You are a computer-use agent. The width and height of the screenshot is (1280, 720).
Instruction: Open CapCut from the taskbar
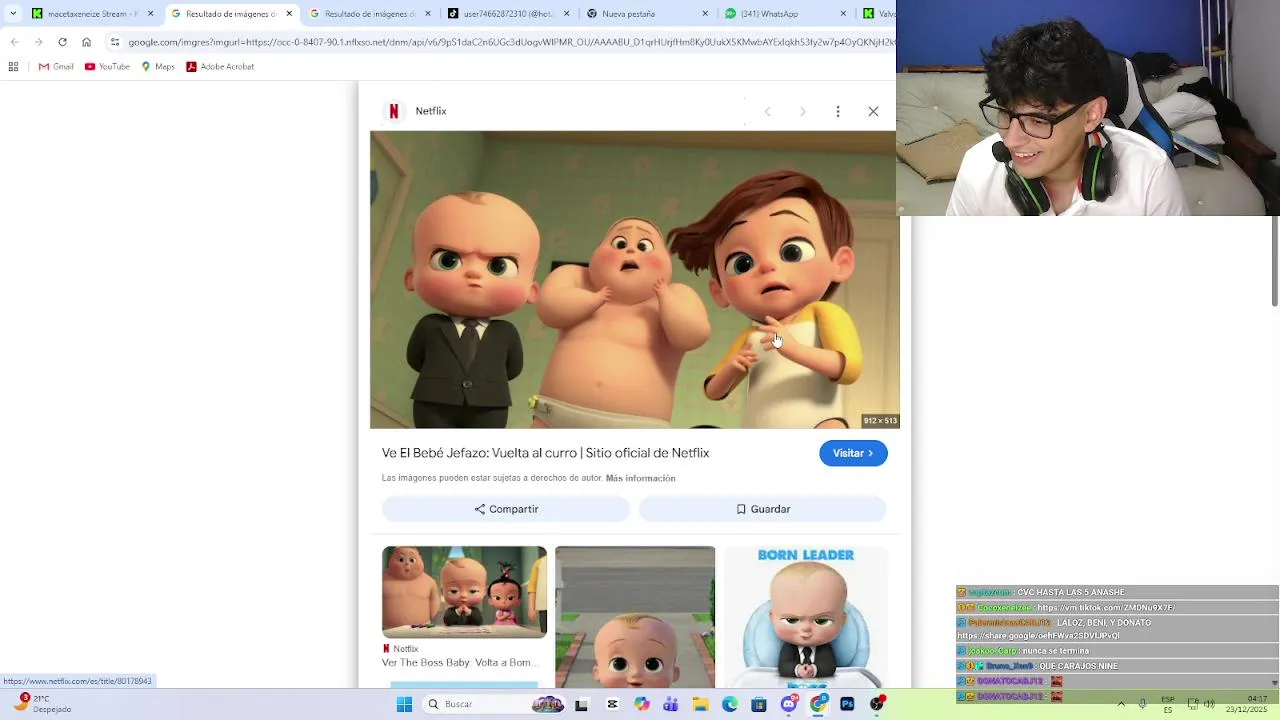coord(612,704)
